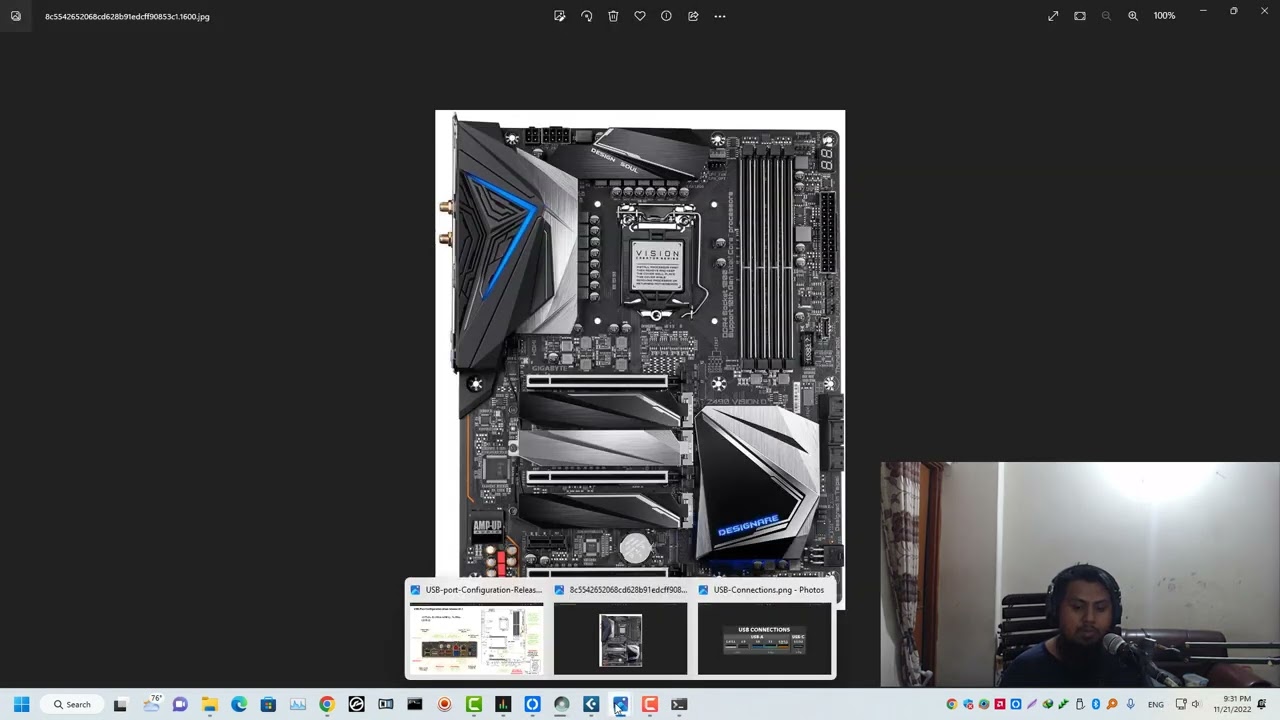Open the command prompt icon at taskbar end
This screenshot has height=720, width=1280.
point(679,704)
